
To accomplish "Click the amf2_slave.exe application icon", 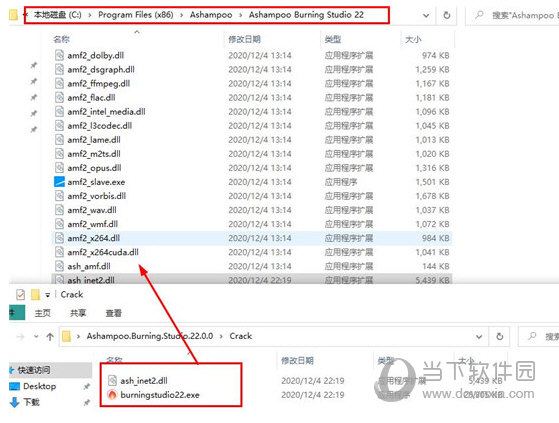I will (59, 182).
